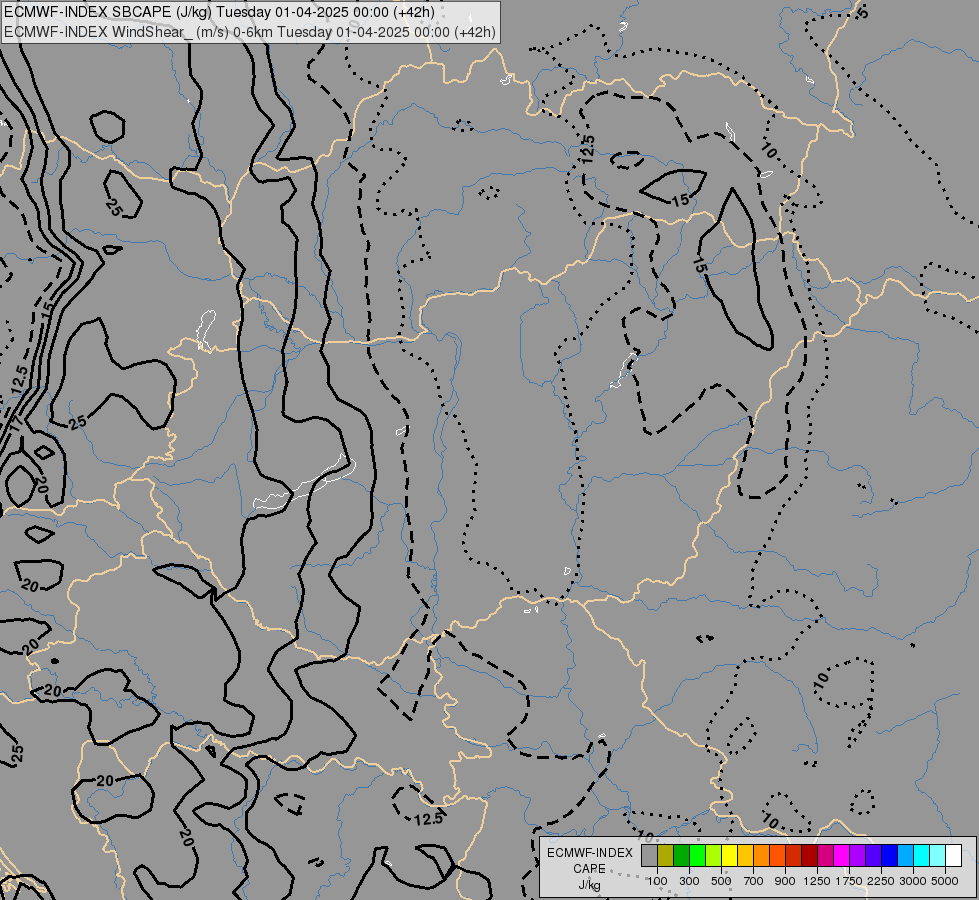Pick the white swatch ending the legend
This screenshot has height=900, width=979.
[953, 856]
